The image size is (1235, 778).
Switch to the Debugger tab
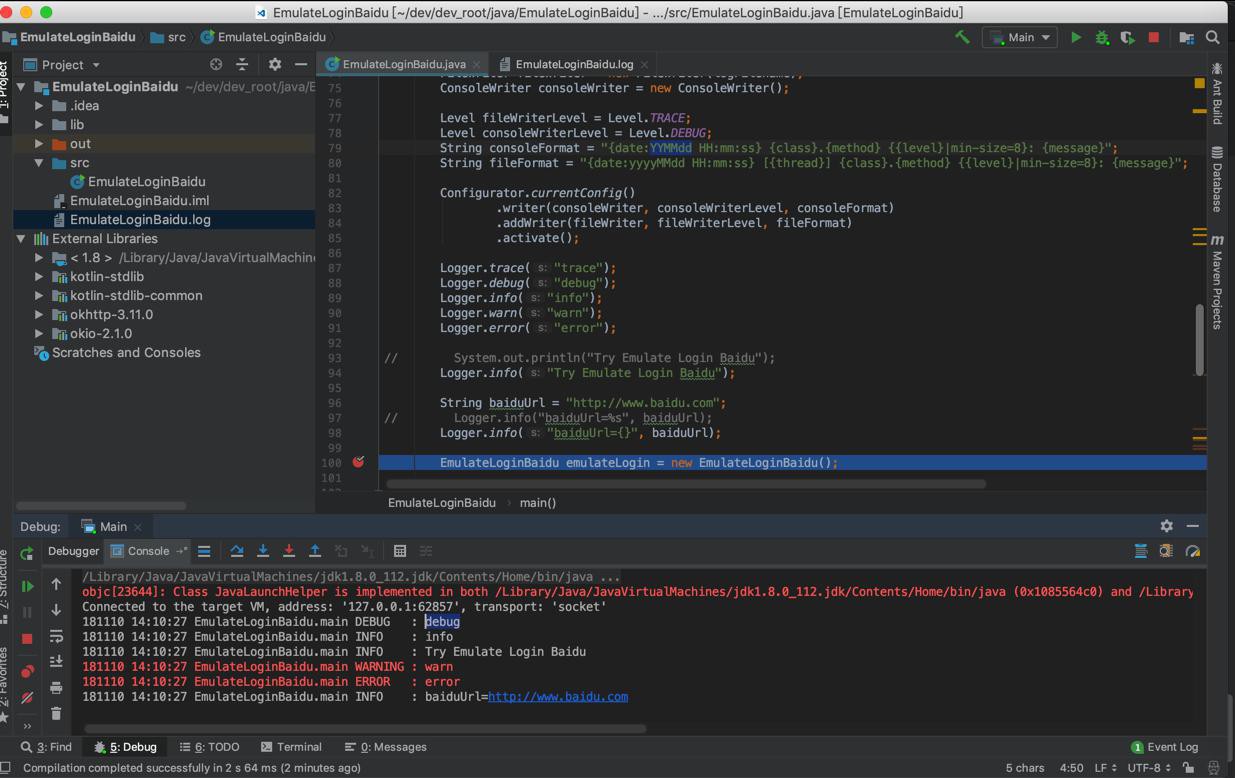[x=73, y=551]
